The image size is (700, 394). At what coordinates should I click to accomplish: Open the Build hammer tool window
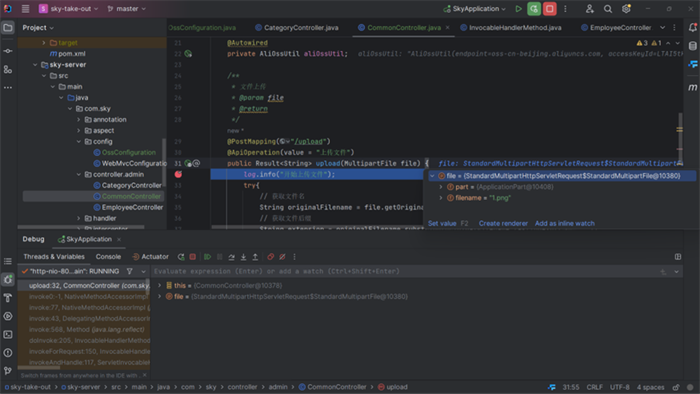click(x=8, y=298)
